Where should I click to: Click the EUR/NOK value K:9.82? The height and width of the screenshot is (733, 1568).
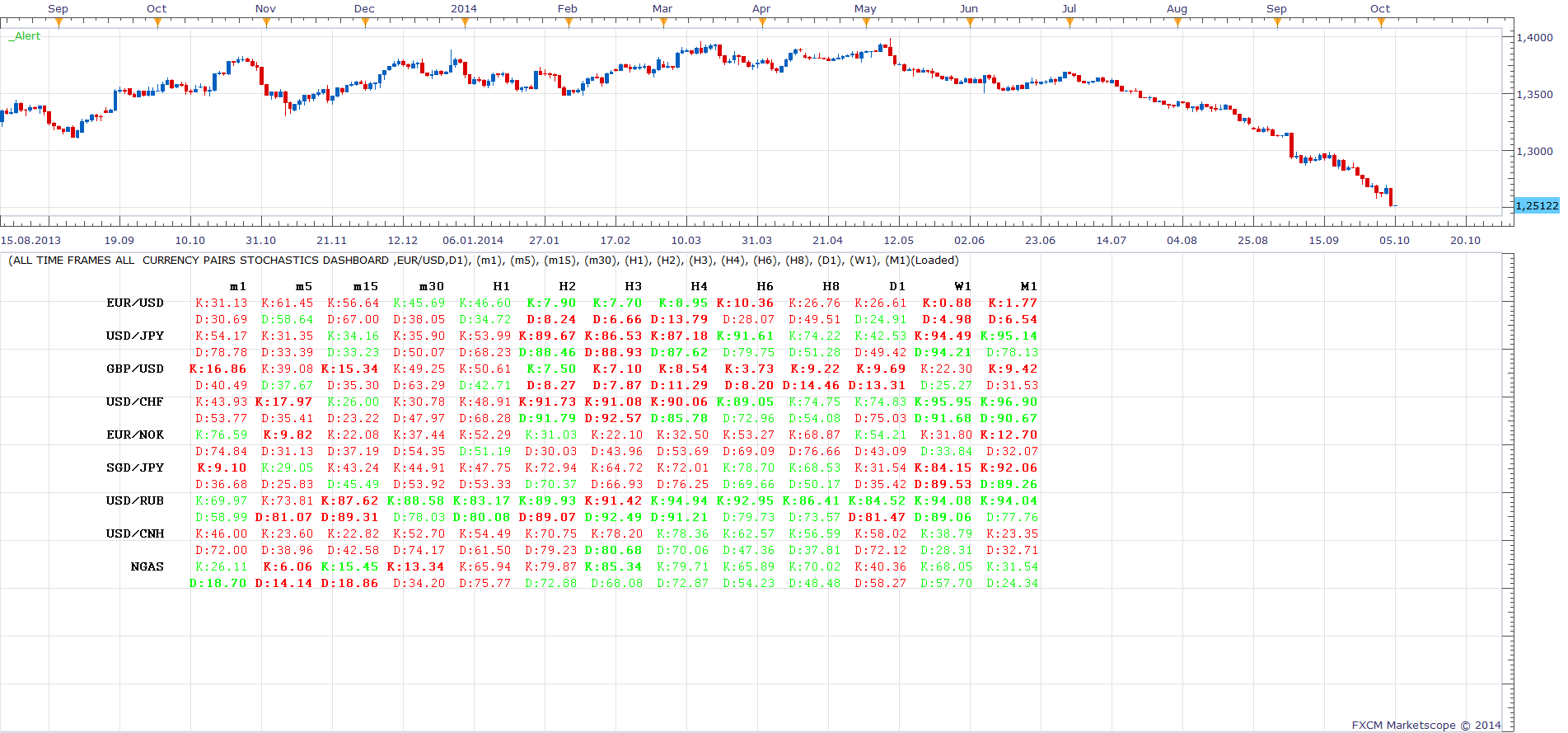tap(288, 435)
